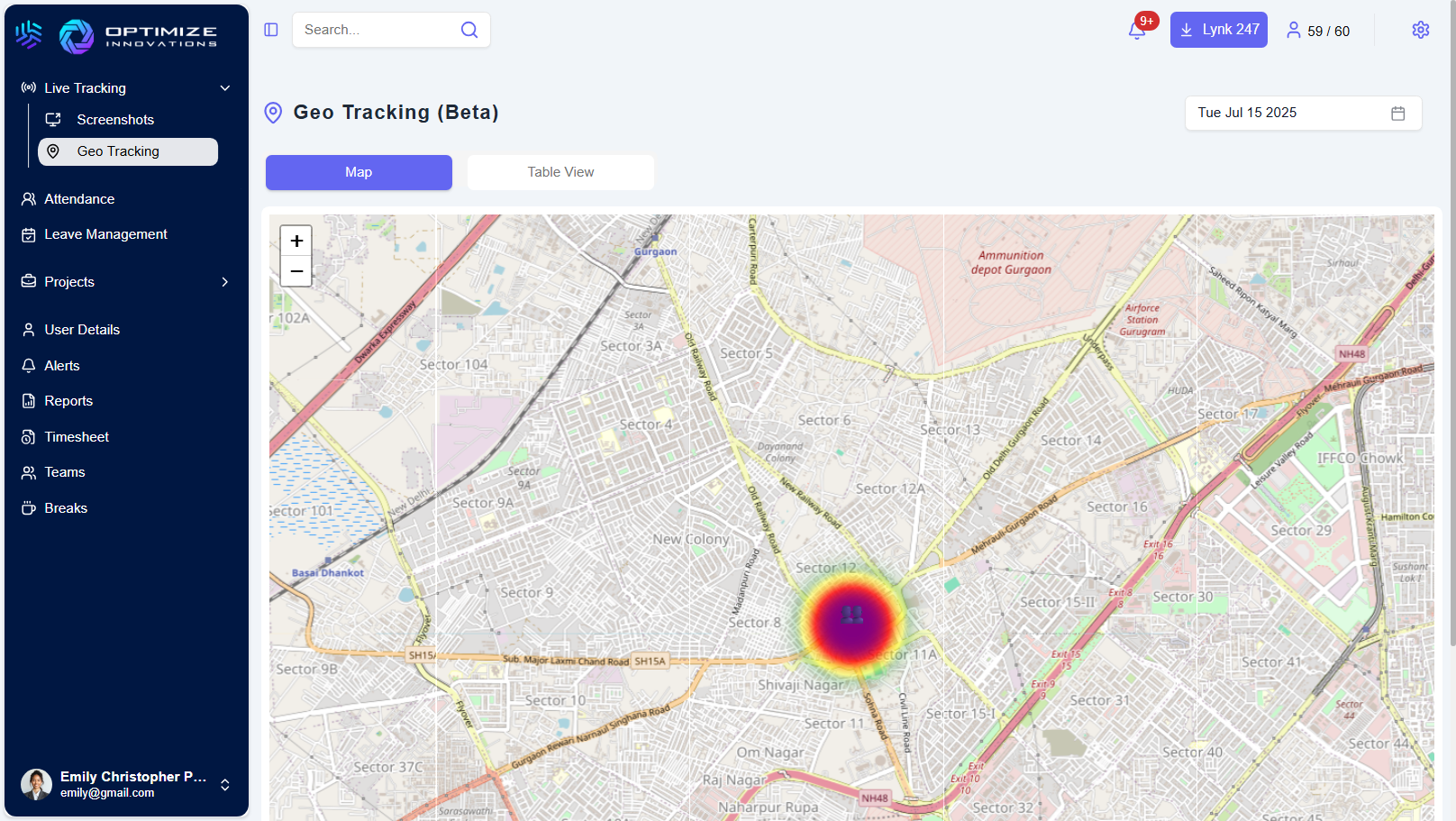Click the user count icon showing 59 / 60
The image size is (1456, 821).
point(1294,31)
